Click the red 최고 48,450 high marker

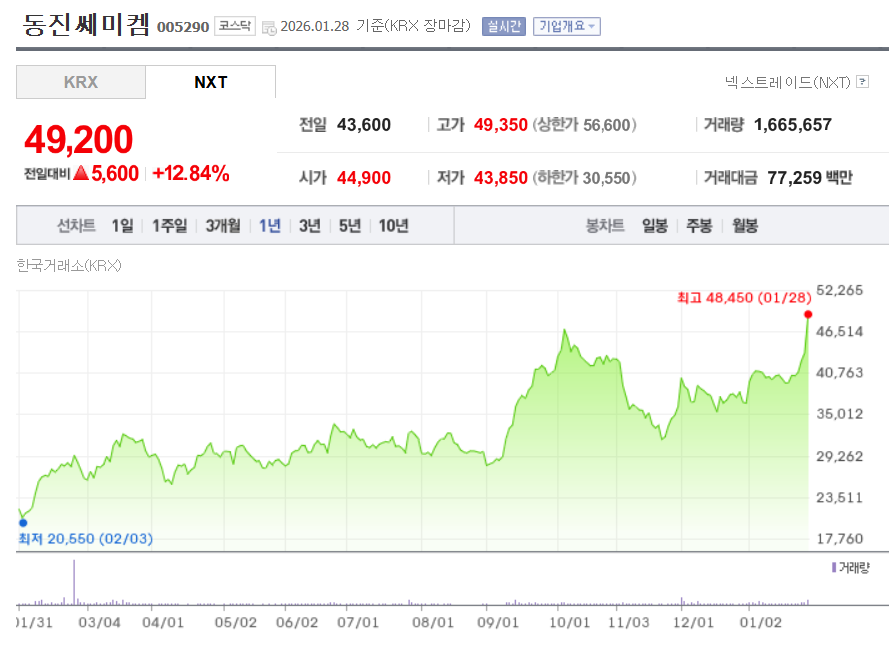tap(808, 314)
